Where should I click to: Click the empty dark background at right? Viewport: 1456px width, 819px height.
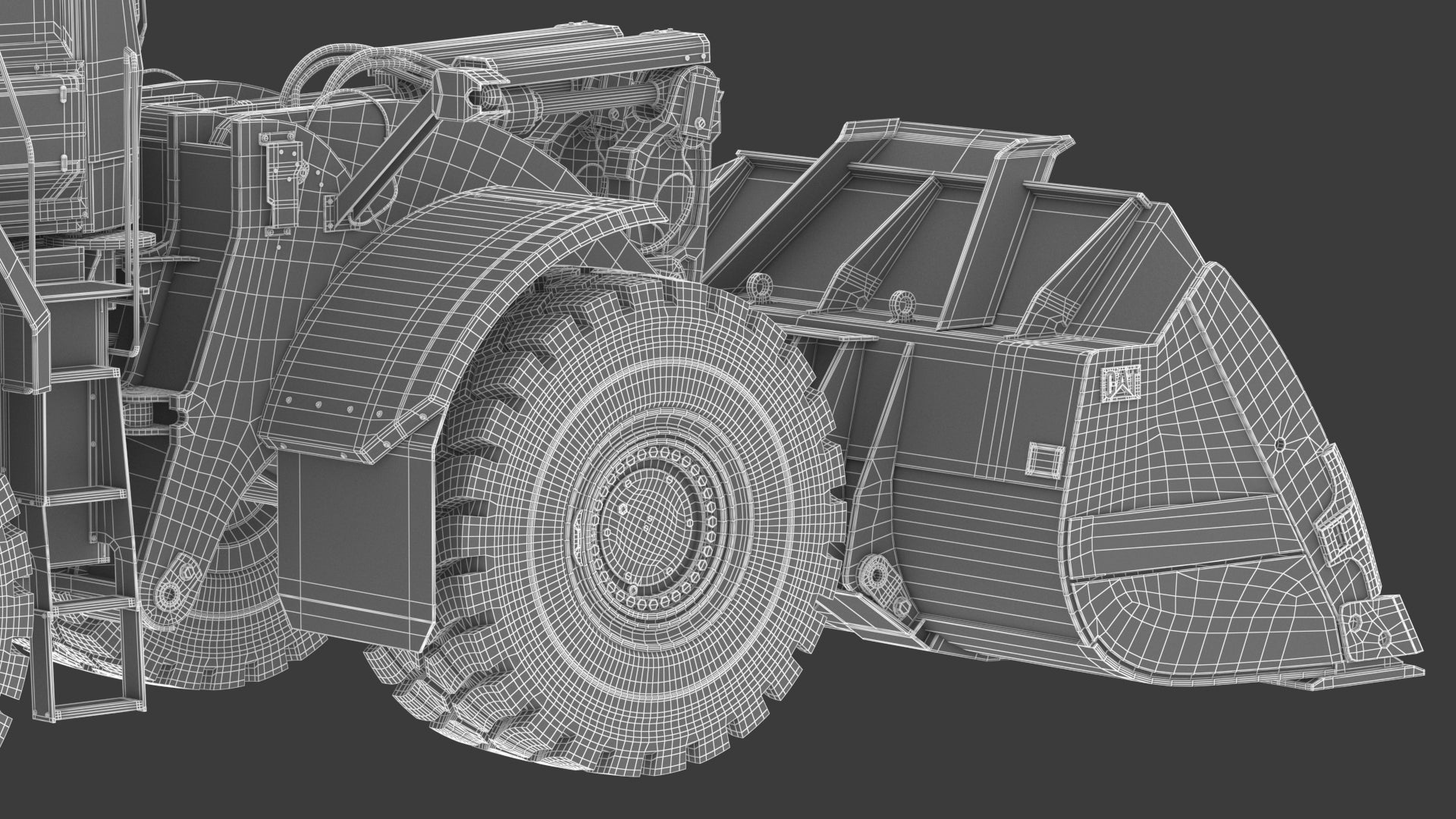pyautogui.click(x=1327, y=114)
